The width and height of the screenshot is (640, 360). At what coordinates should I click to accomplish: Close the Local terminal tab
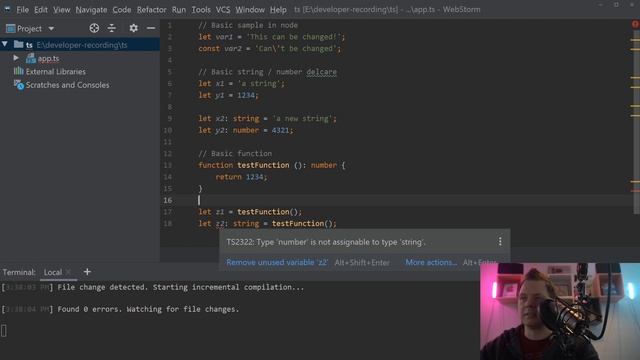[x=69, y=272]
